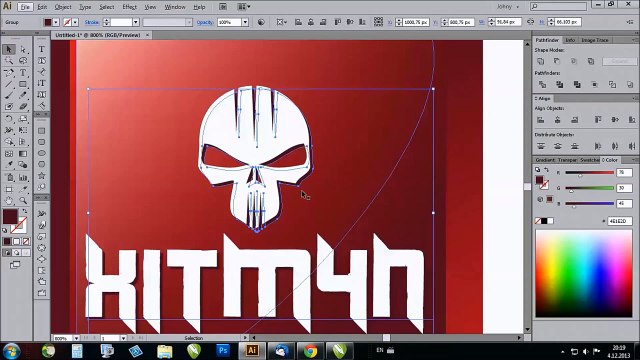640x360 pixels.
Task: Click the Unite shape mode icon
Action: tap(541, 61)
